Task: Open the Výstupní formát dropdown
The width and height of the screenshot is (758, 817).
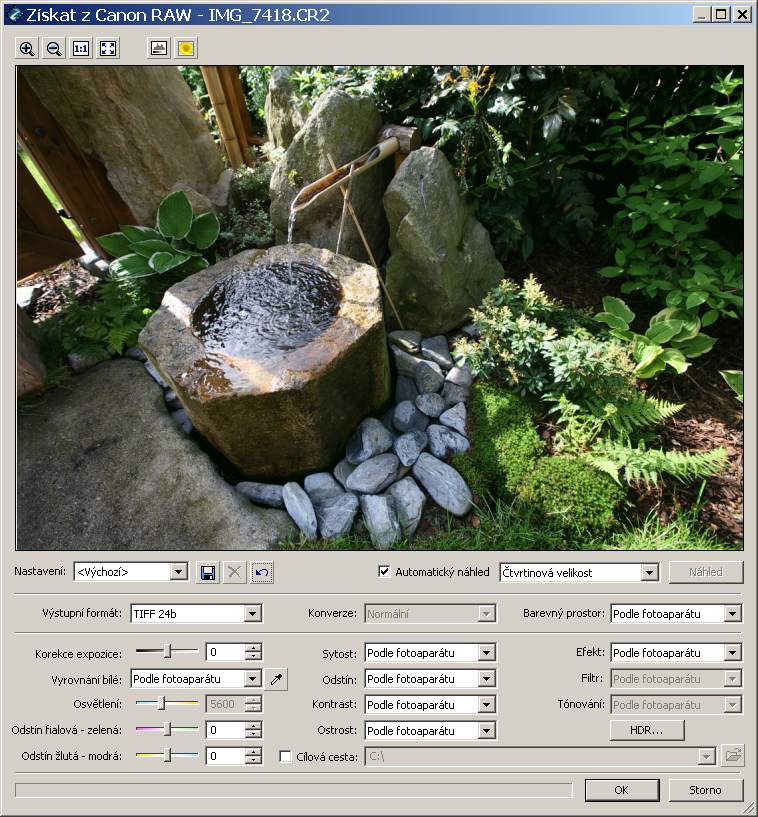Action: coord(252,614)
